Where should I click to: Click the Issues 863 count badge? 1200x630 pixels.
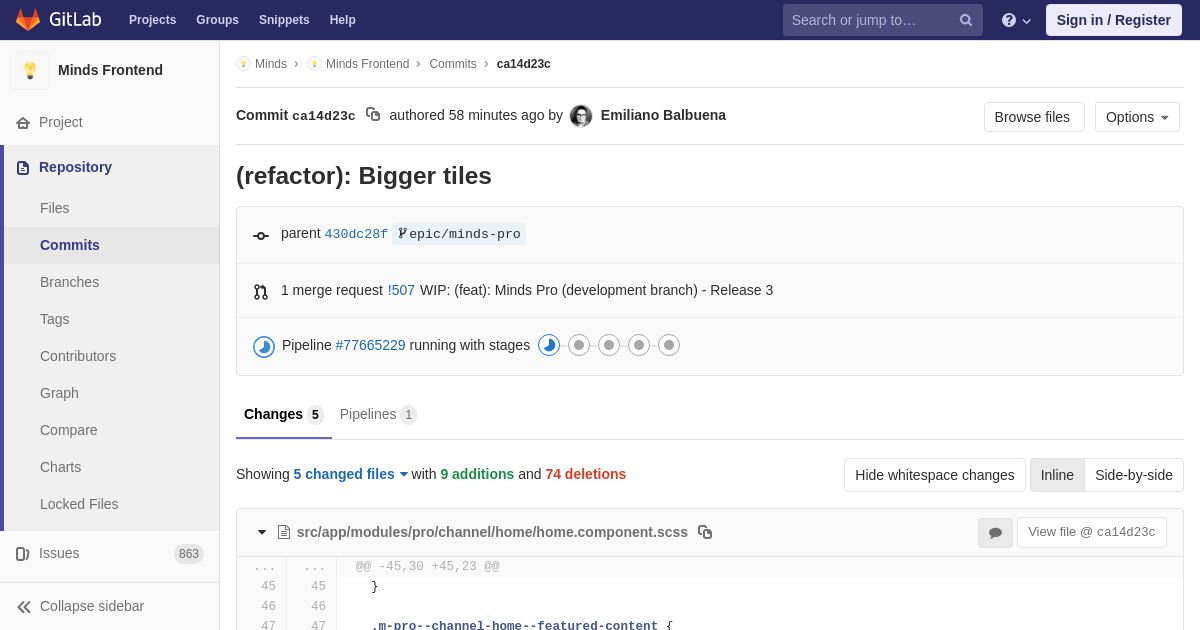tap(189, 554)
